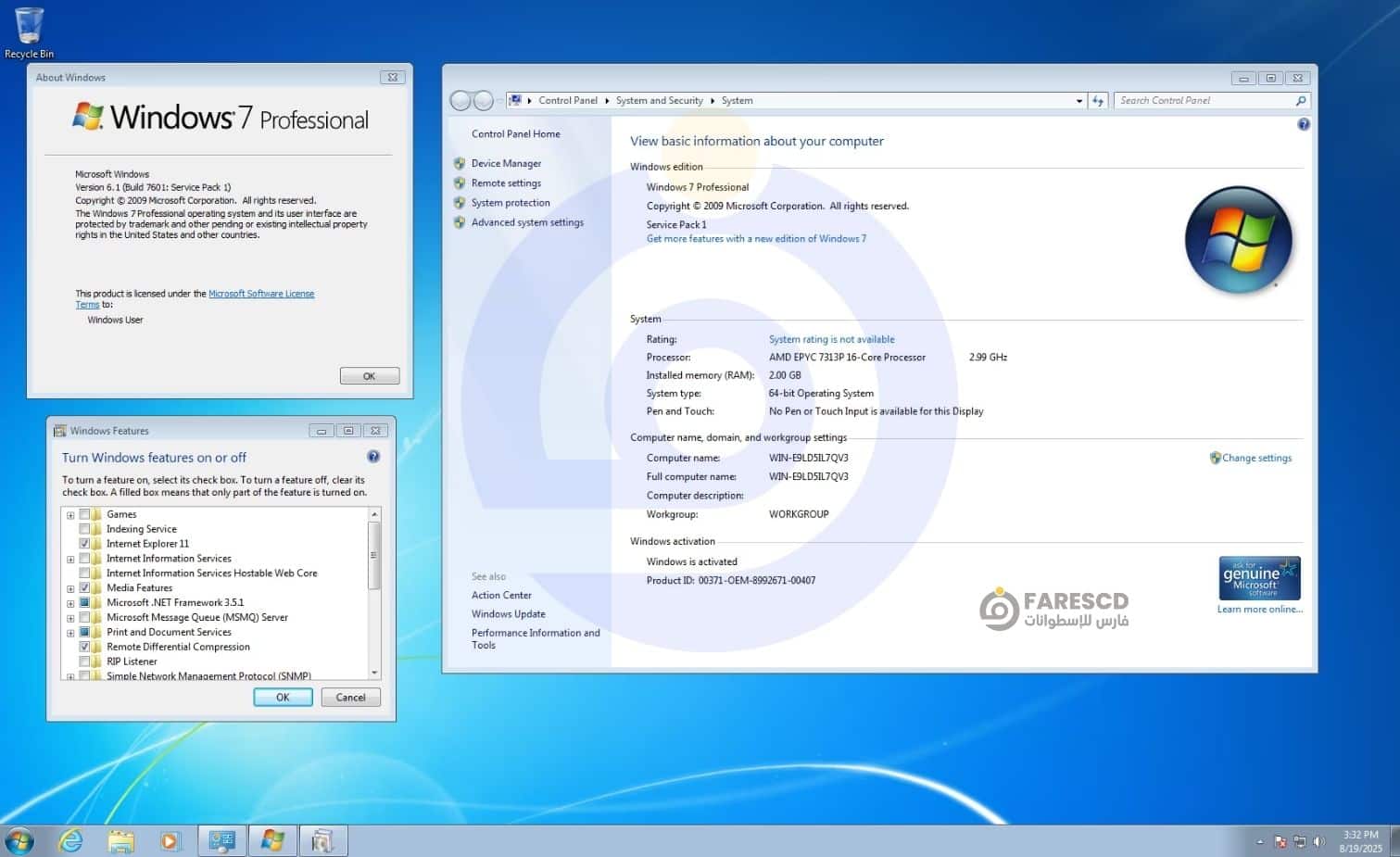
Task: Switch to System Control Panel taskbar button
Action: coord(222,841)
